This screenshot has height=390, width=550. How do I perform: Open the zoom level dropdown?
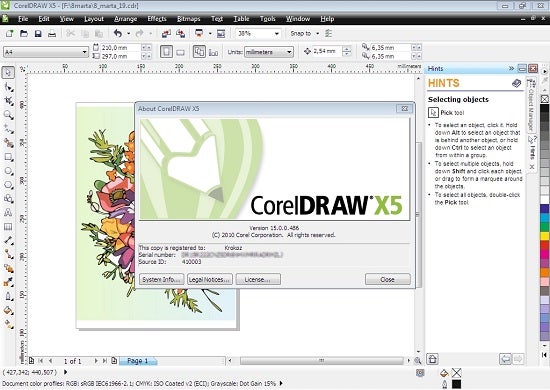(277, 34)
